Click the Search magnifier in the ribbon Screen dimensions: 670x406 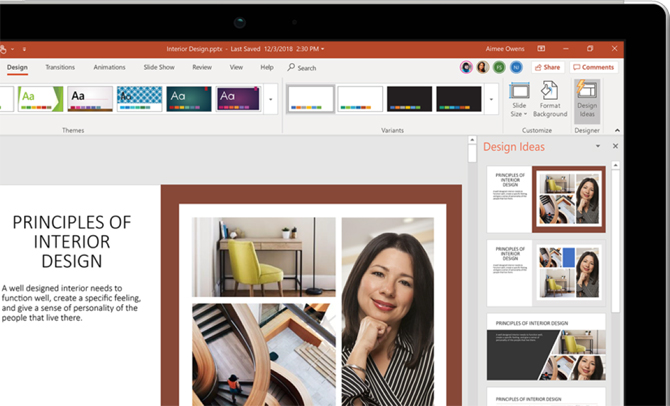coord(292,68)
